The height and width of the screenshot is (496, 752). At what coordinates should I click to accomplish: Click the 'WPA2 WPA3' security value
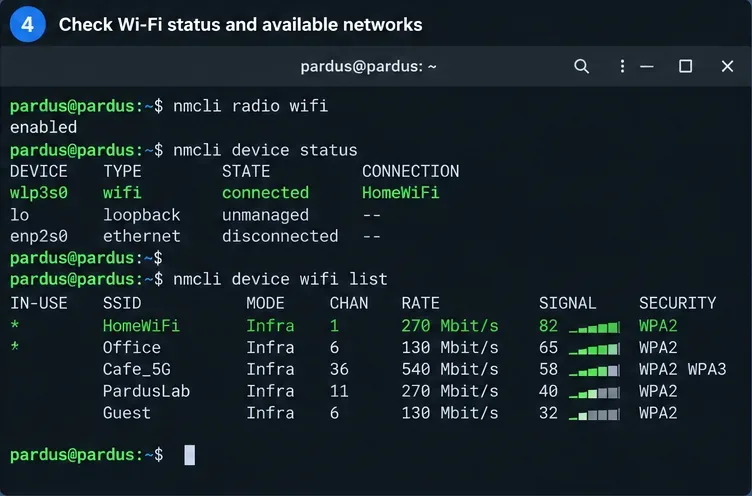coord(683,369)
